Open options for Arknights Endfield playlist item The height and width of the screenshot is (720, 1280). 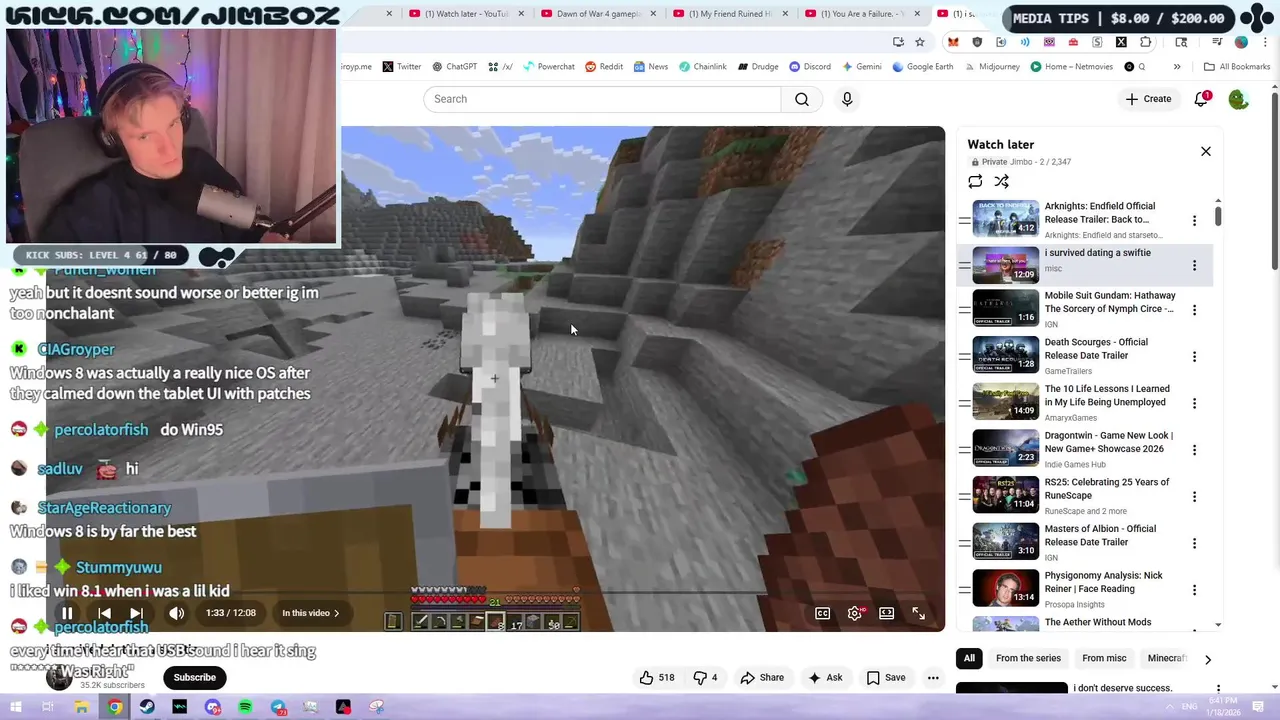[x=1194, y=220]
